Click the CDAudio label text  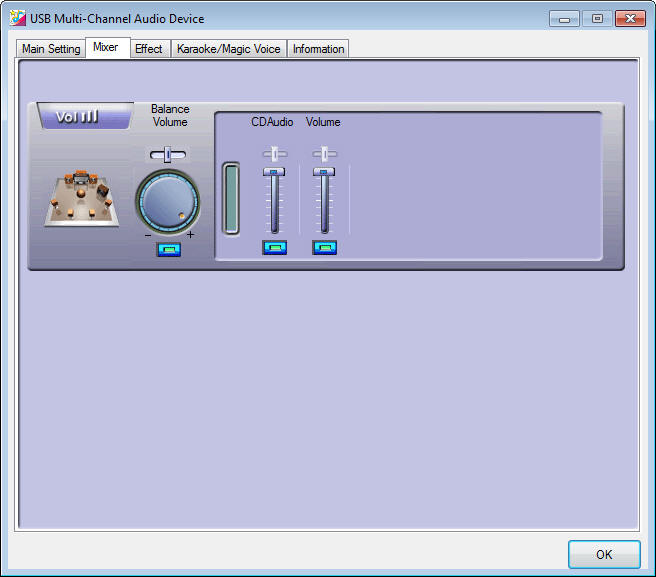point(272,122)
